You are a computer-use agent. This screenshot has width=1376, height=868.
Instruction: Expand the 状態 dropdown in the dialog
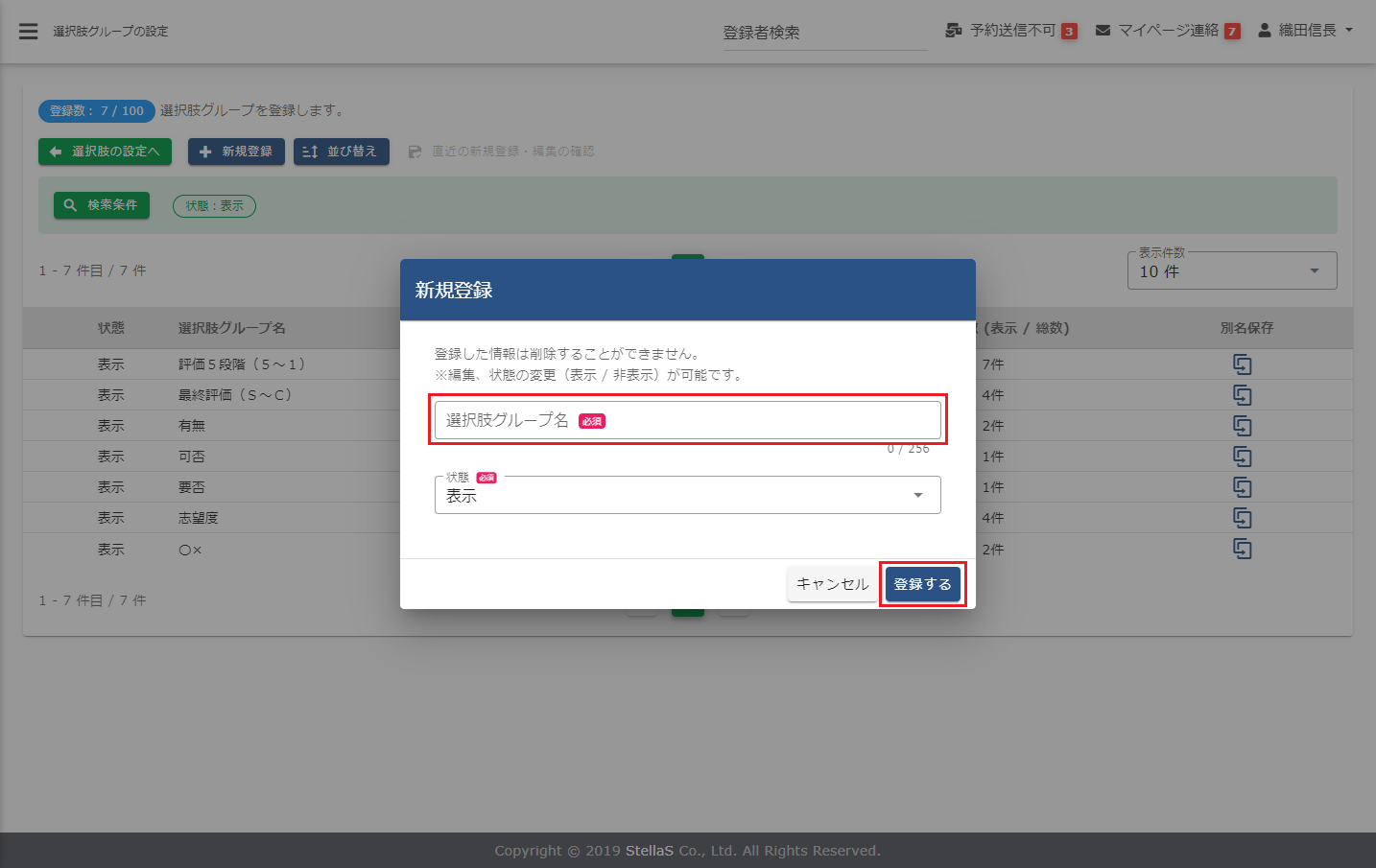(687, 496)
